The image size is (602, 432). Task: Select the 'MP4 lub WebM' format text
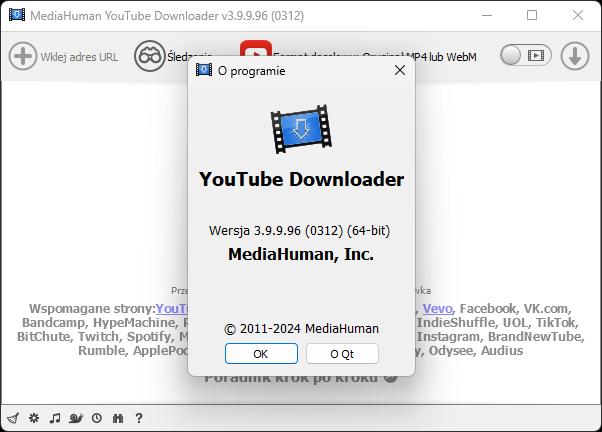(441, 57)
